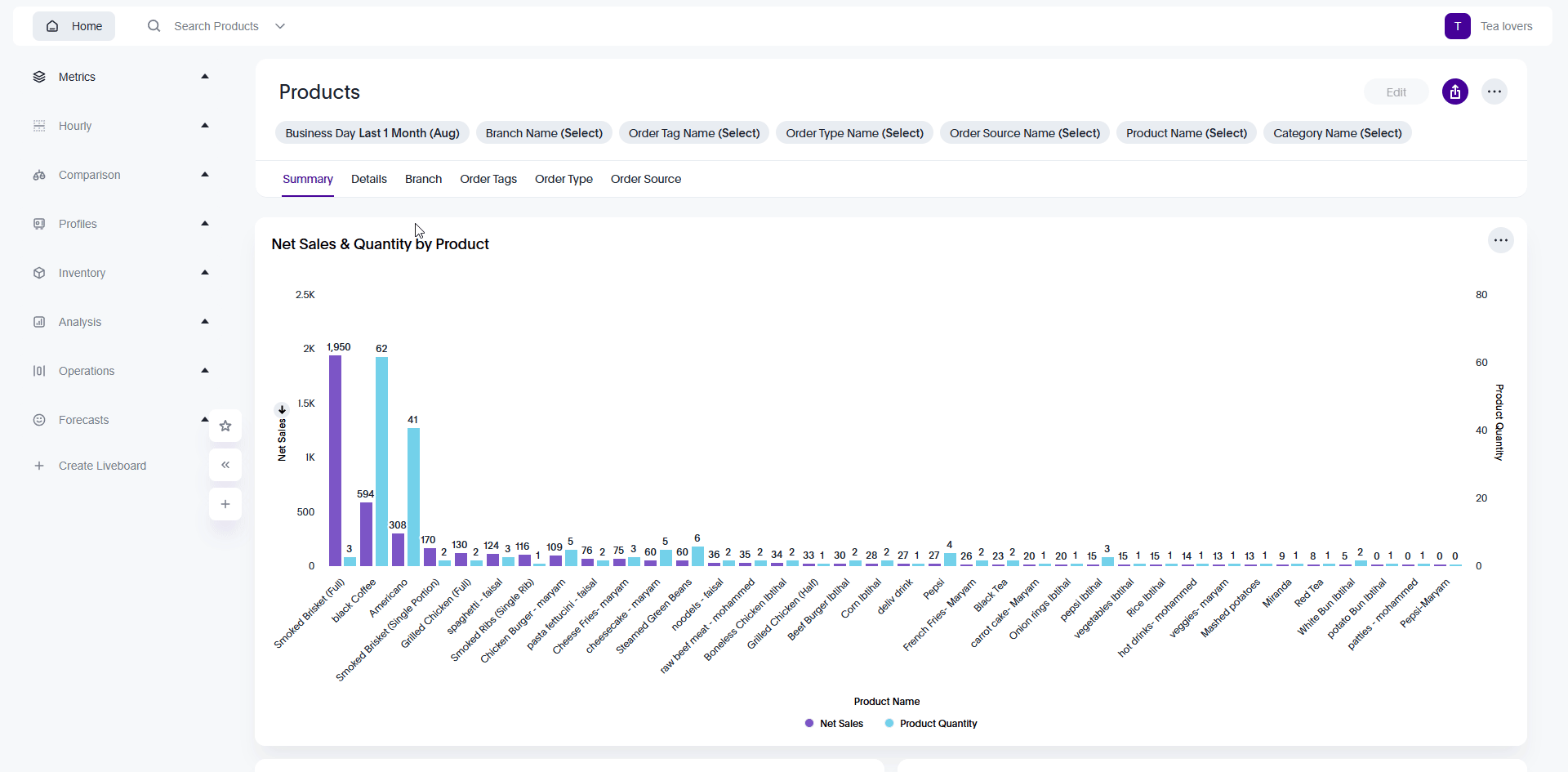Click Create Liveboard in sidebar
Viewport: 1568px width, 772px height.
(102, 466)
